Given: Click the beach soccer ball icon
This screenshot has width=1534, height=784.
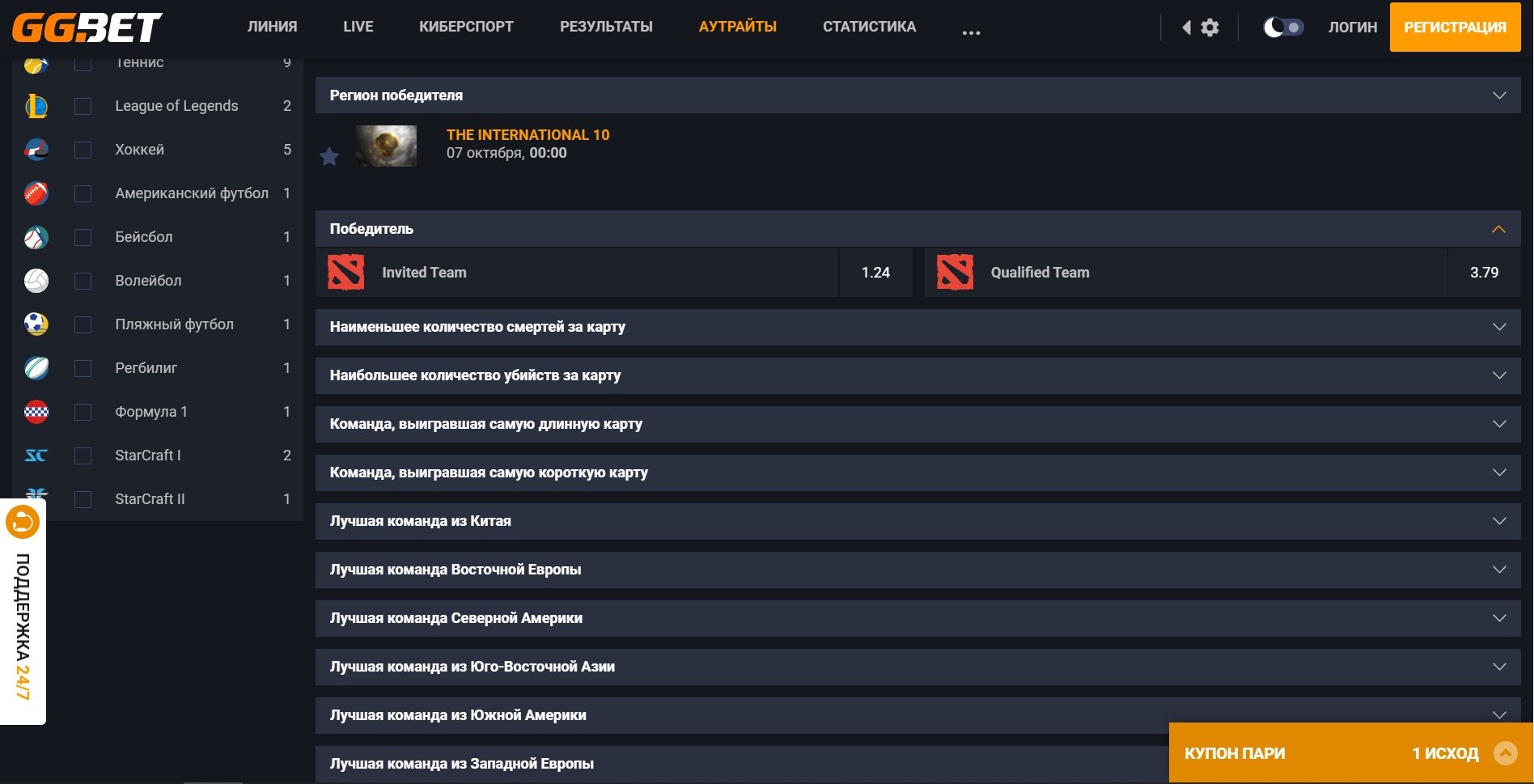Looking at the screenshot, I should [x=36, y=324].
